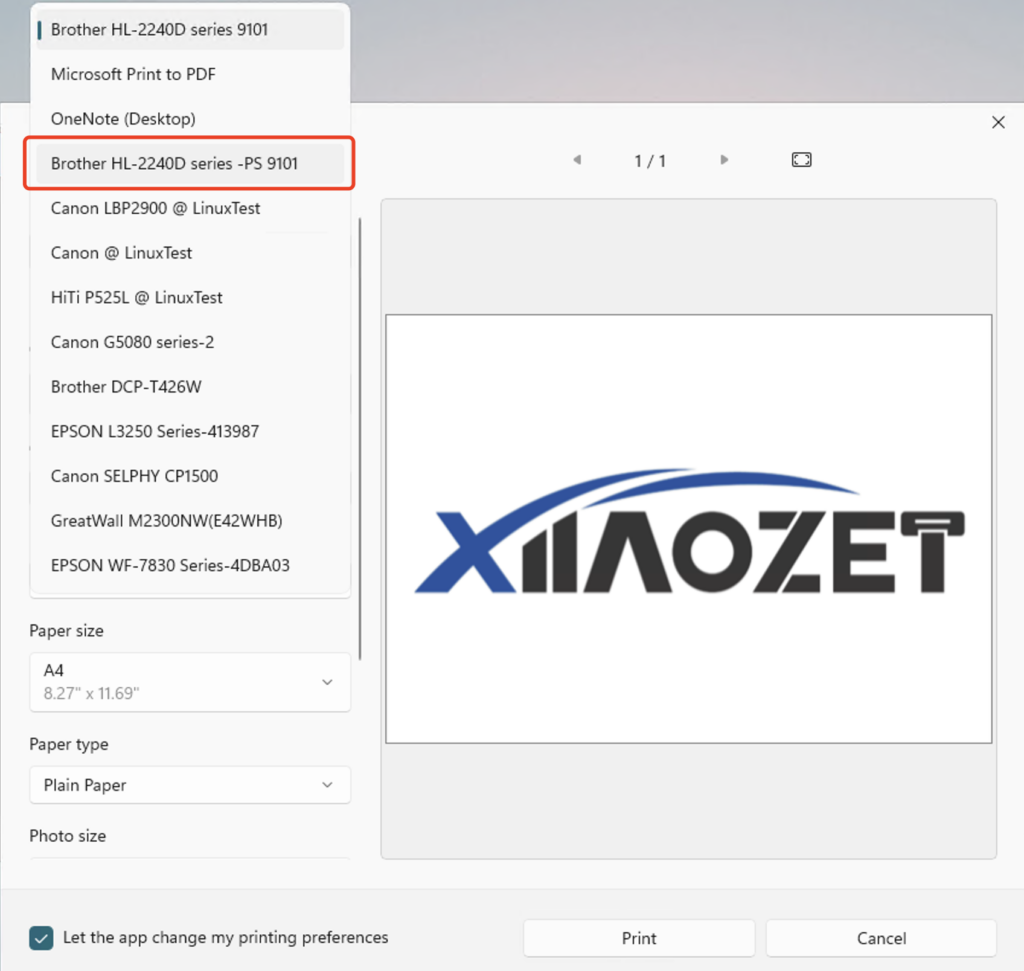Select Brother HL-2240D series -PS 9101
The height and width of the screenshot is (971, 1024).
pos(190,163)
